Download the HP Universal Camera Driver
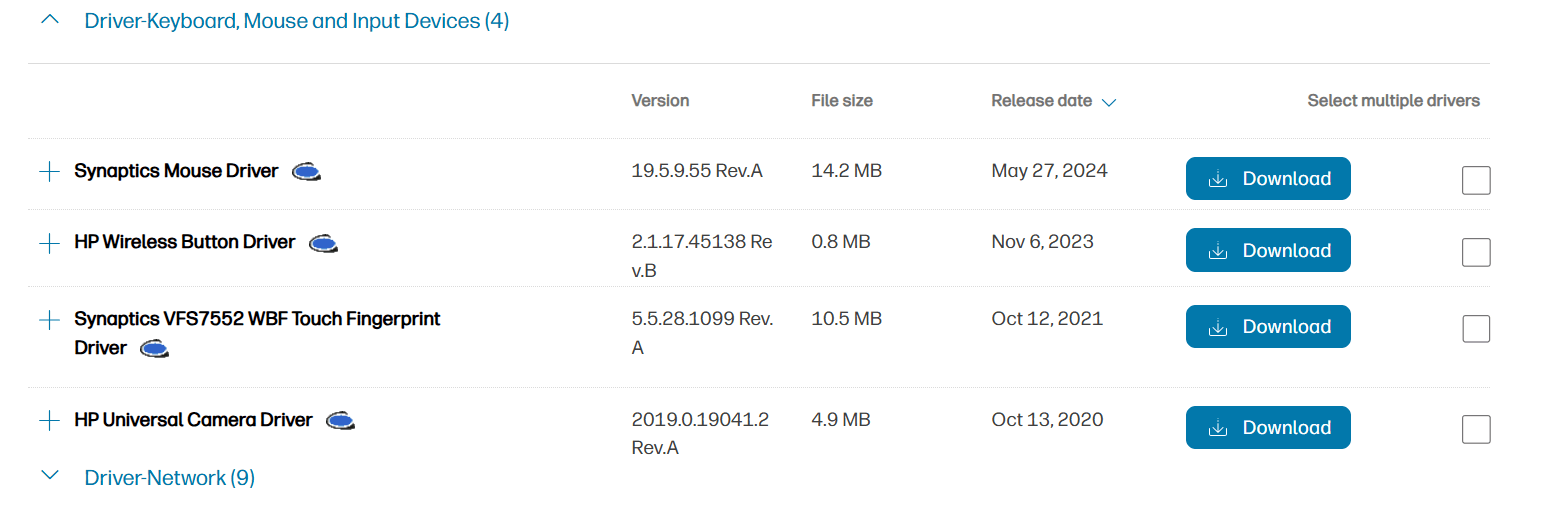Screen dimensions: 1562x512 [1268, 428]
